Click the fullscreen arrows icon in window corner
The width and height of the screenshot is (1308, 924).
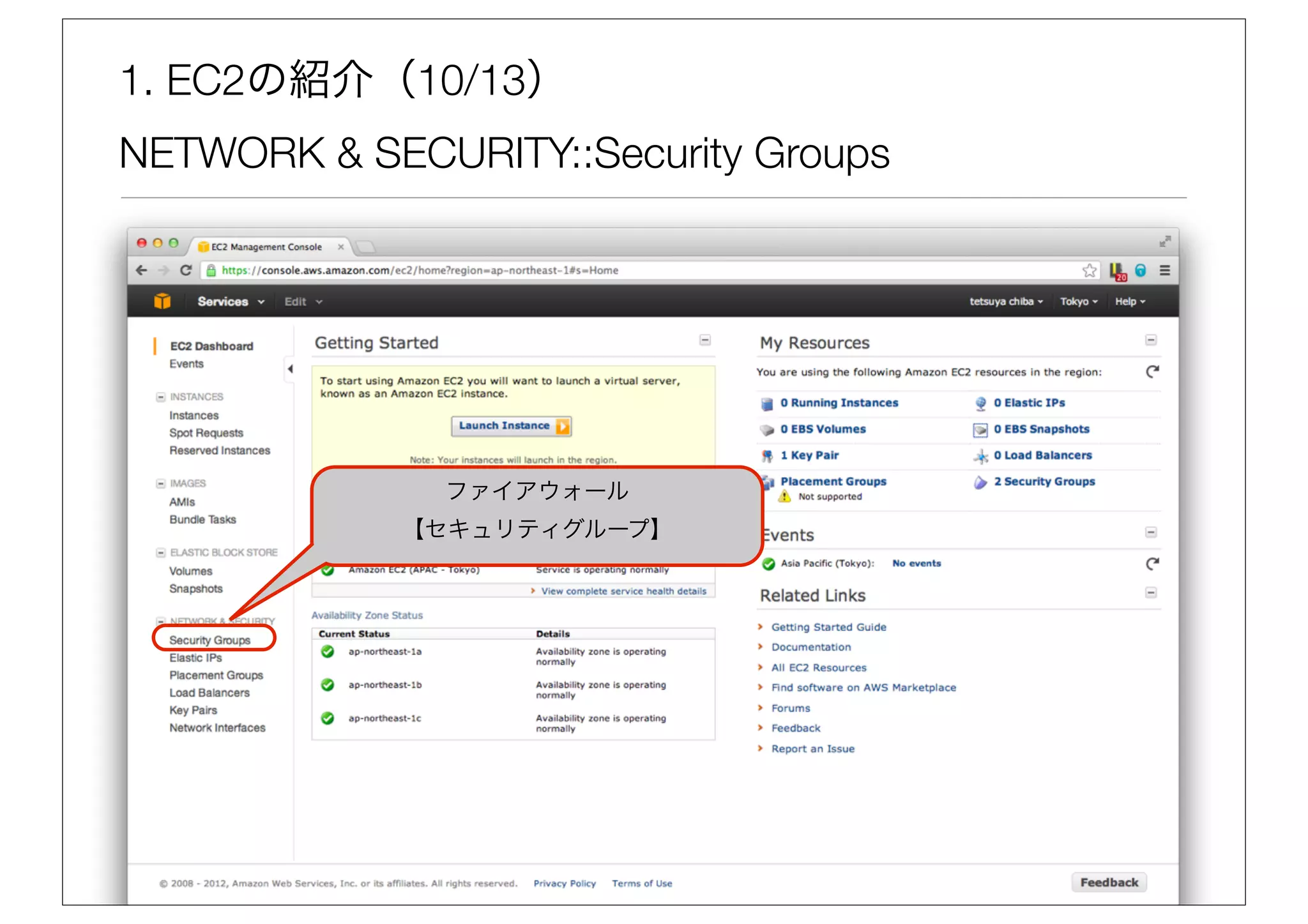click(x=1165, y=241)
